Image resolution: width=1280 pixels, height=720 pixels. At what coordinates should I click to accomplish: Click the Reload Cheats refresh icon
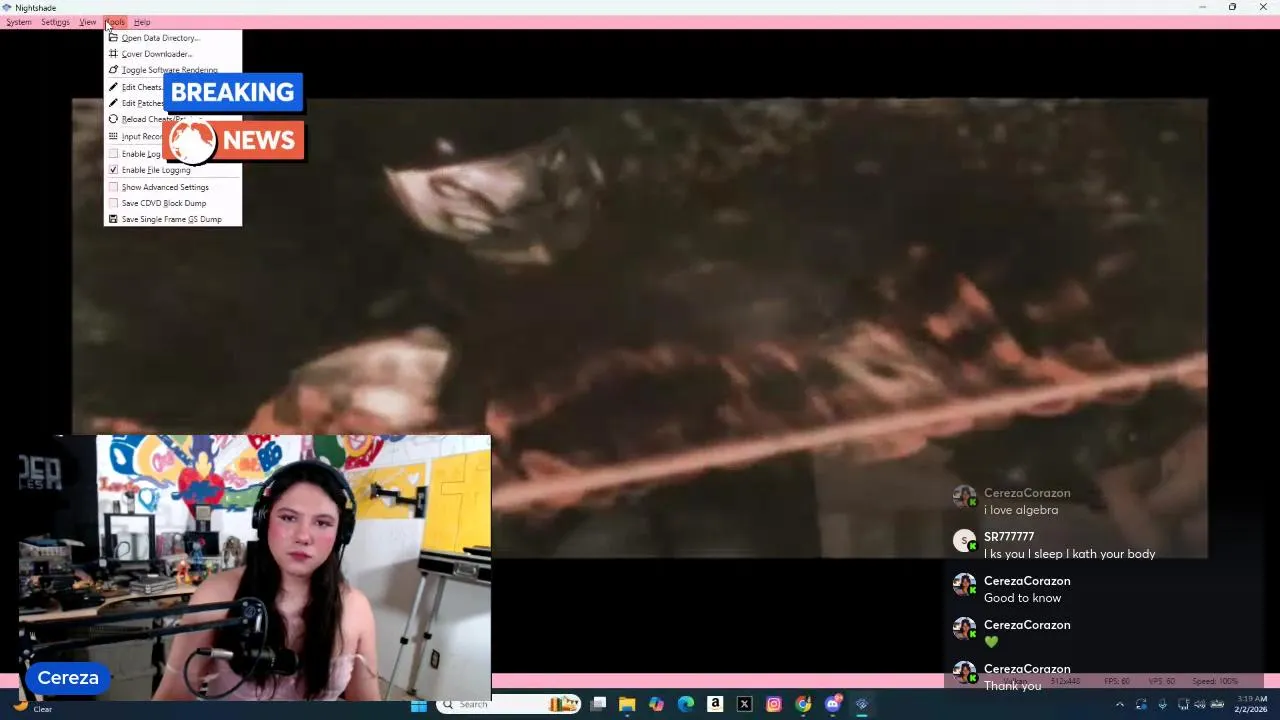coord(113,119)
